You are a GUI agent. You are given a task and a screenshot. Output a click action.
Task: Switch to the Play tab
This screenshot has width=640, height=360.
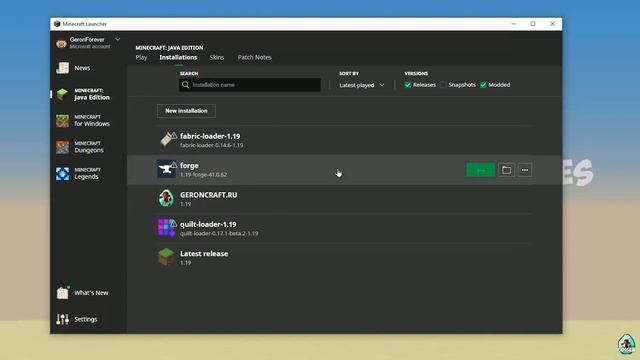(x=141, y=57)
